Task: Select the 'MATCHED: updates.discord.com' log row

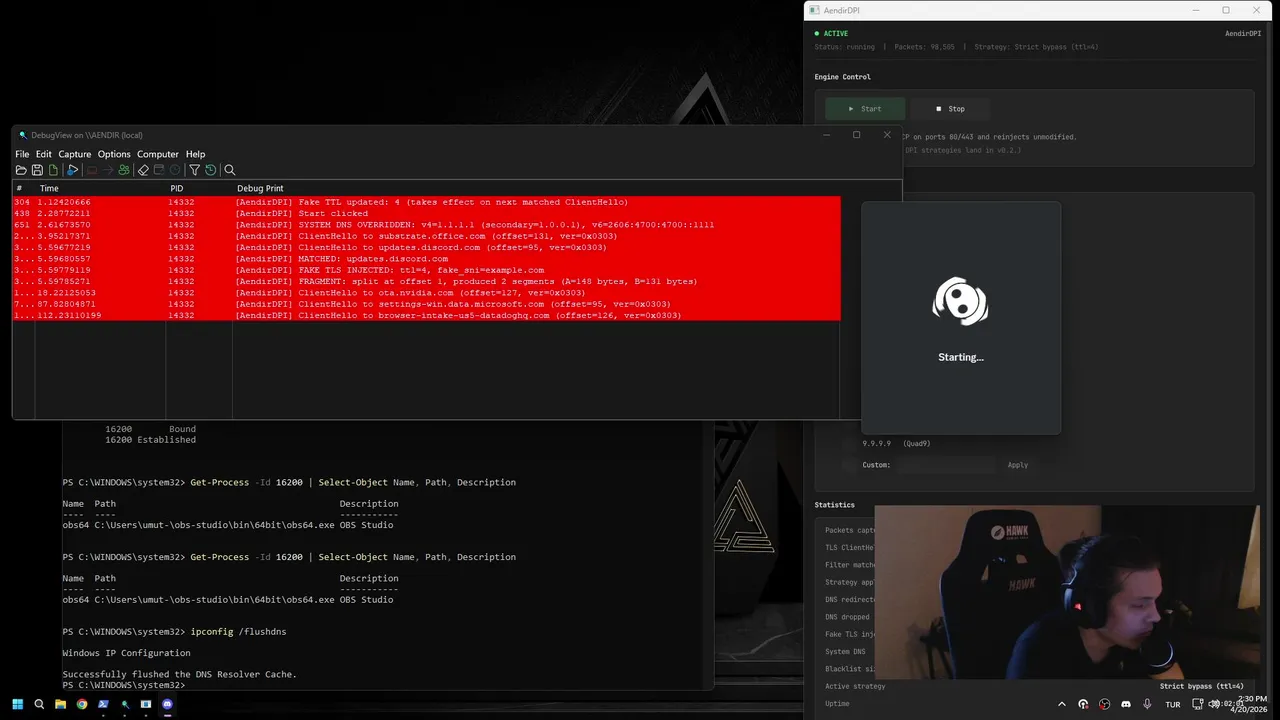Action: click(x=427, y=259)
